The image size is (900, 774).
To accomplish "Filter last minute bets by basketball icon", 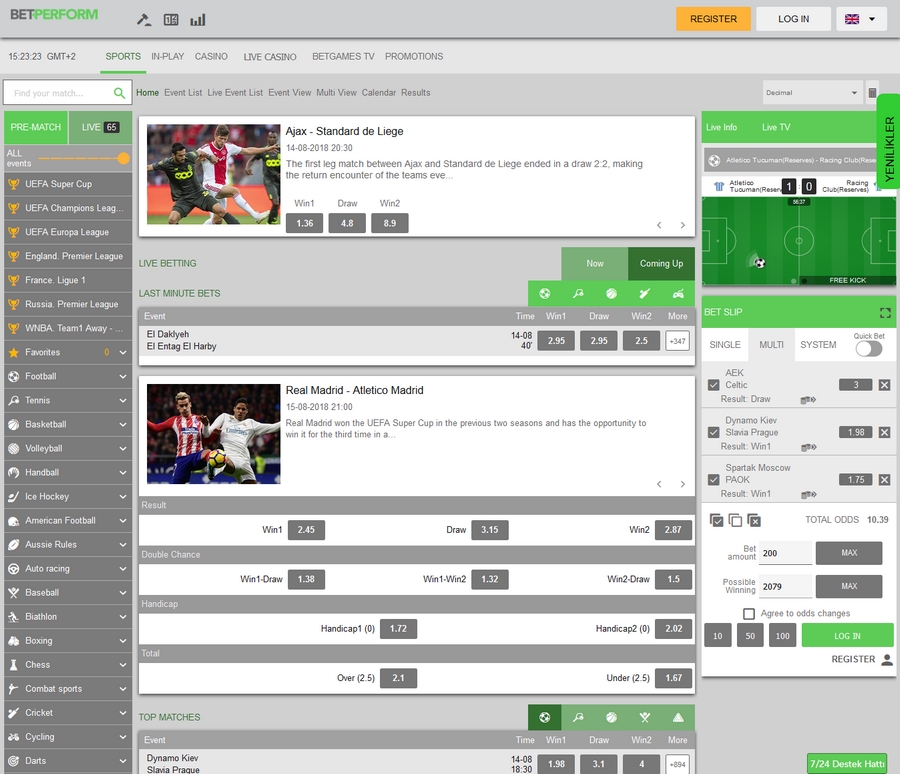I will tap(611, 293).
